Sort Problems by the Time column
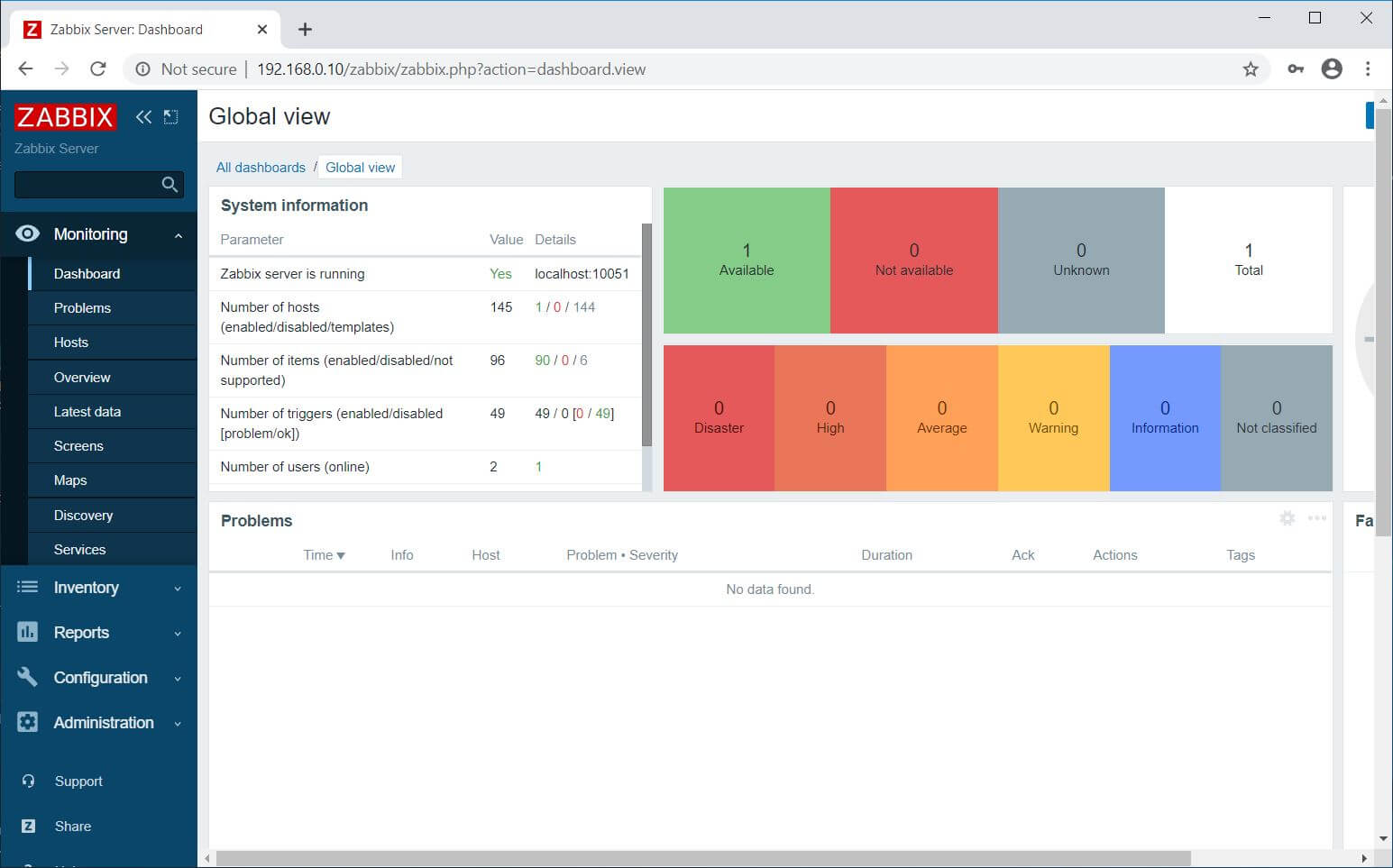1393x868 pixels. click(x=324, y=555)
